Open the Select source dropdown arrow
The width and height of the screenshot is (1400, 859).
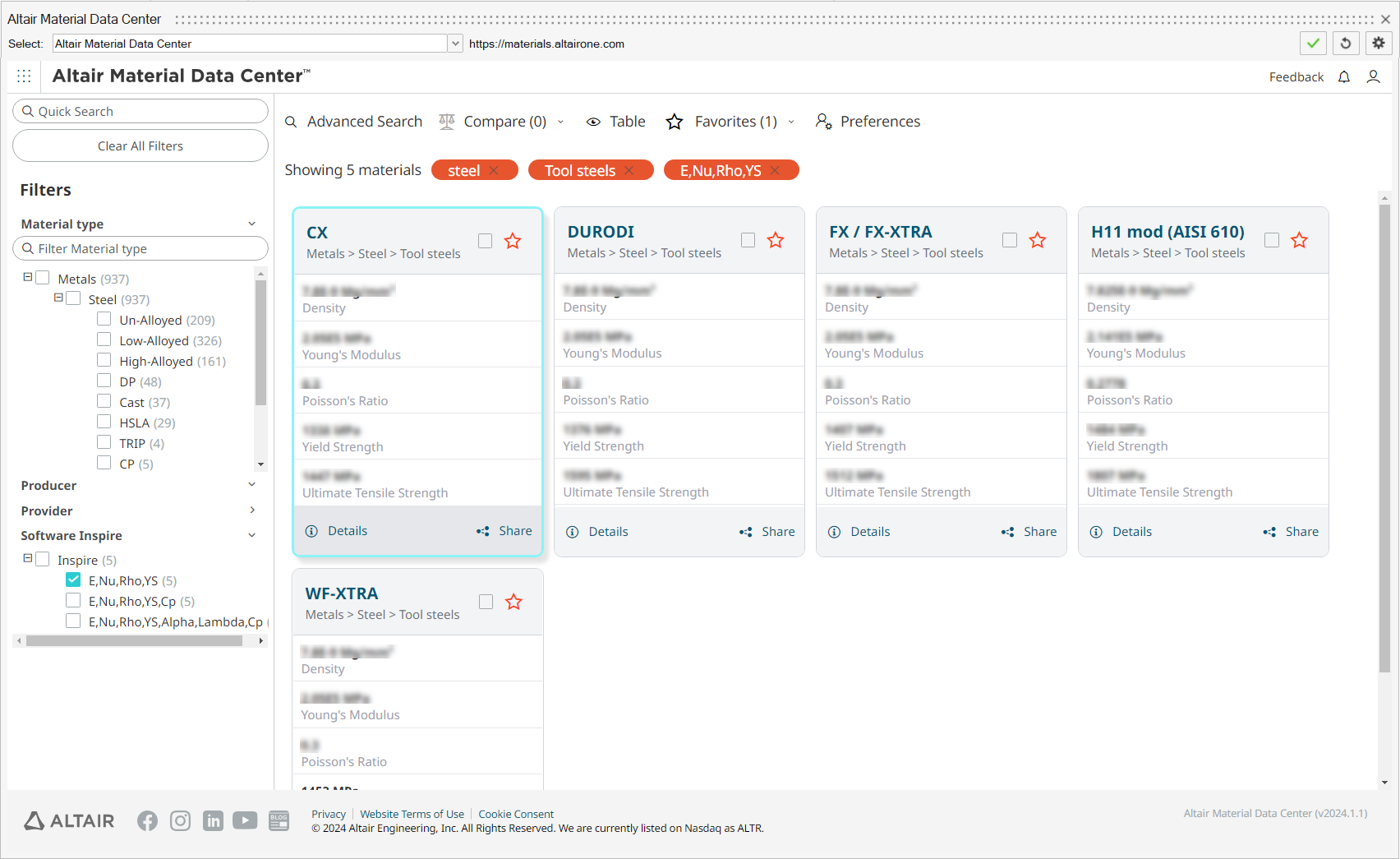455,44
